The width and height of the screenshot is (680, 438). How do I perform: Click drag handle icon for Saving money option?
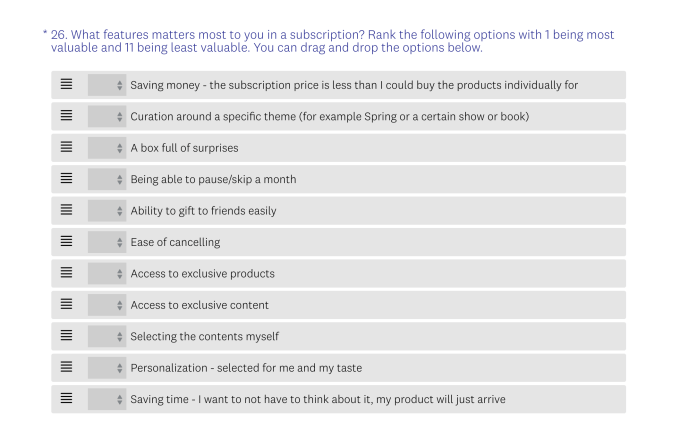click(66, 85)
